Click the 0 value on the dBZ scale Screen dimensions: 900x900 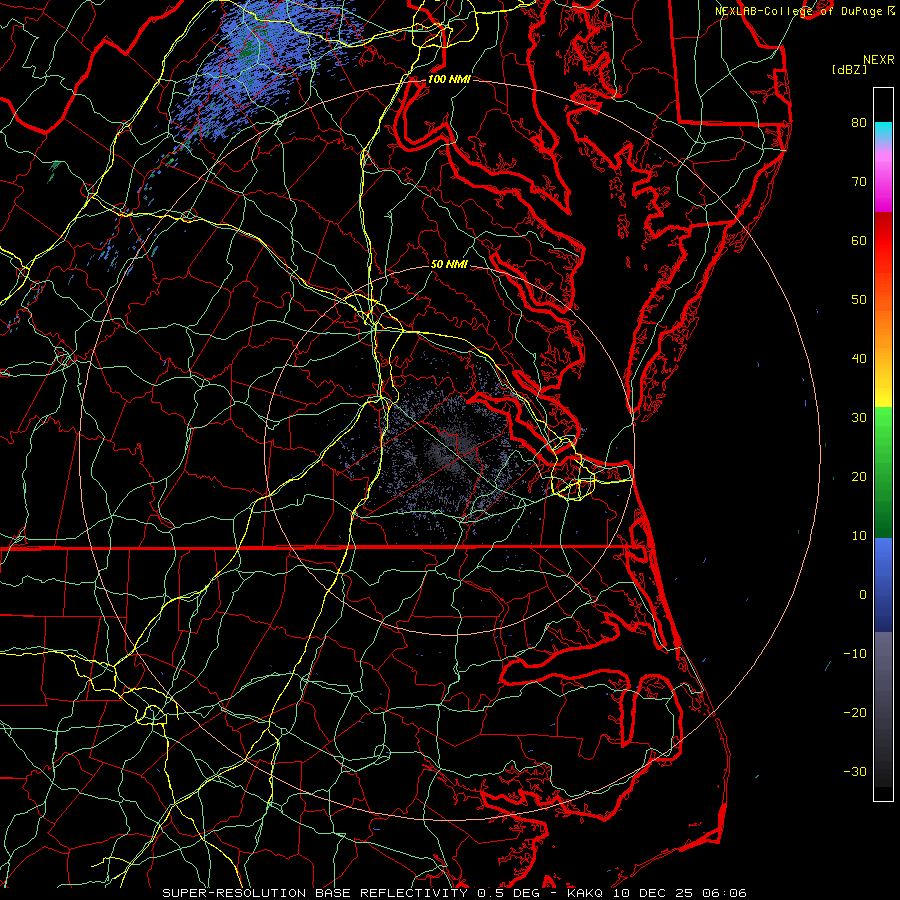pos(863,595)
